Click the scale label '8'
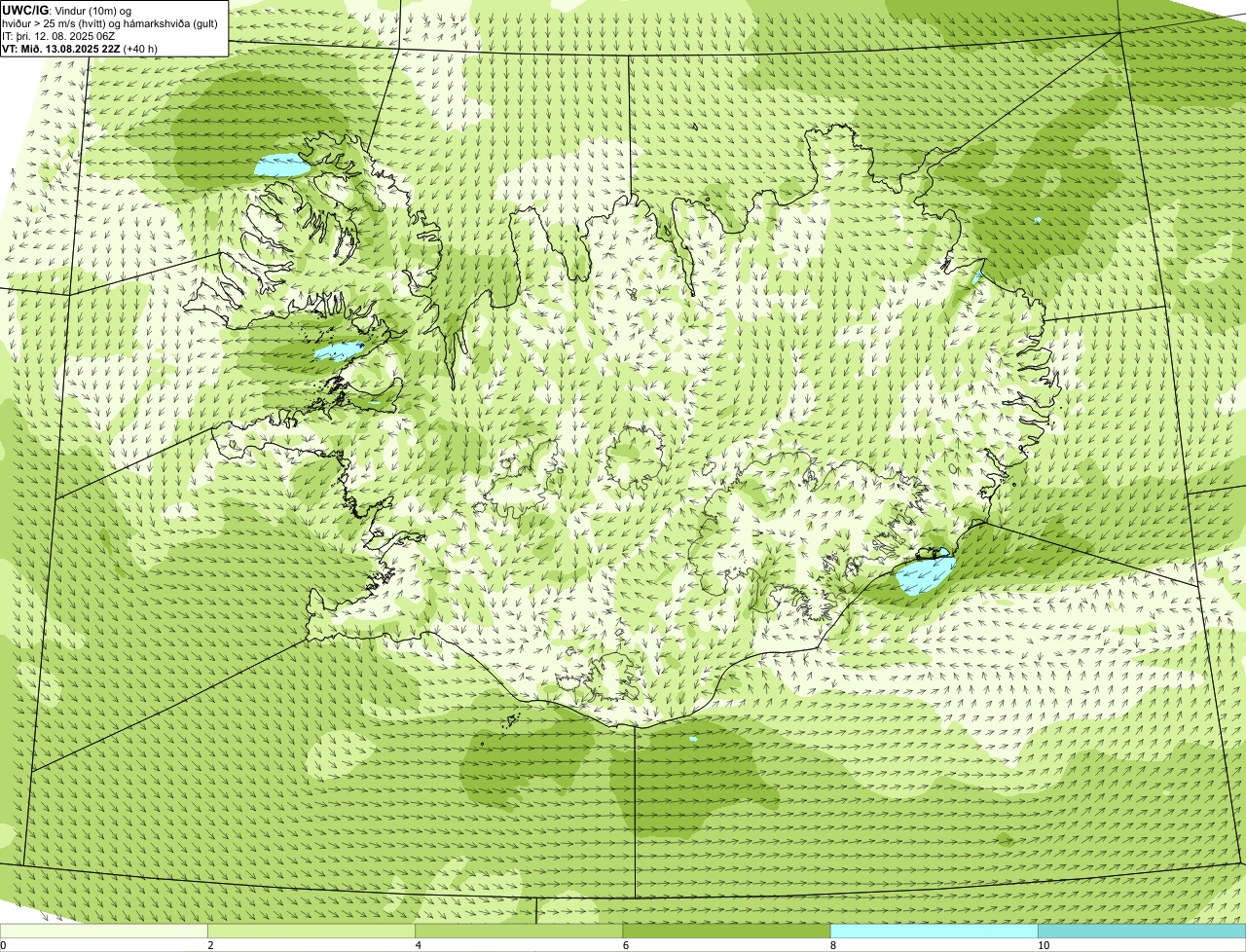This screenshot has width=1246, height=952. click(x=833, y=945)
